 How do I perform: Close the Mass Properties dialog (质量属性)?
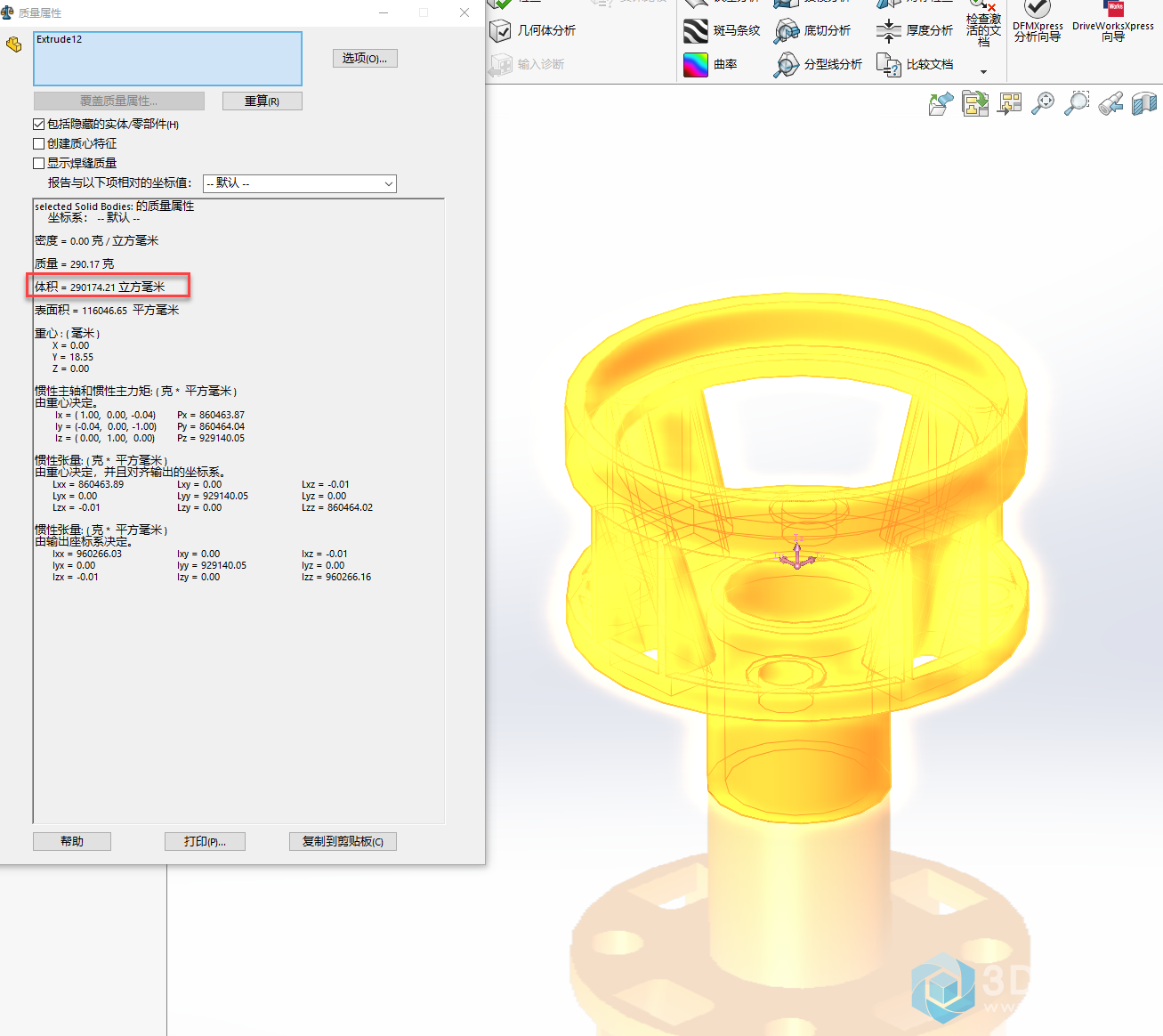pyautogui.click(x=464, y=12)
